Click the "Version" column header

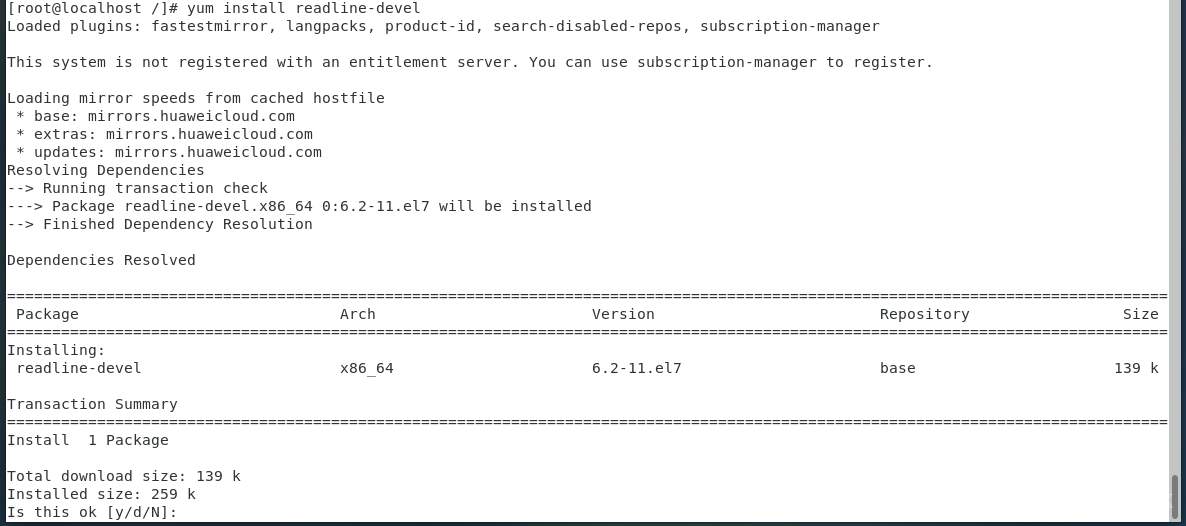pyautogui.click(x=623, y=314)
